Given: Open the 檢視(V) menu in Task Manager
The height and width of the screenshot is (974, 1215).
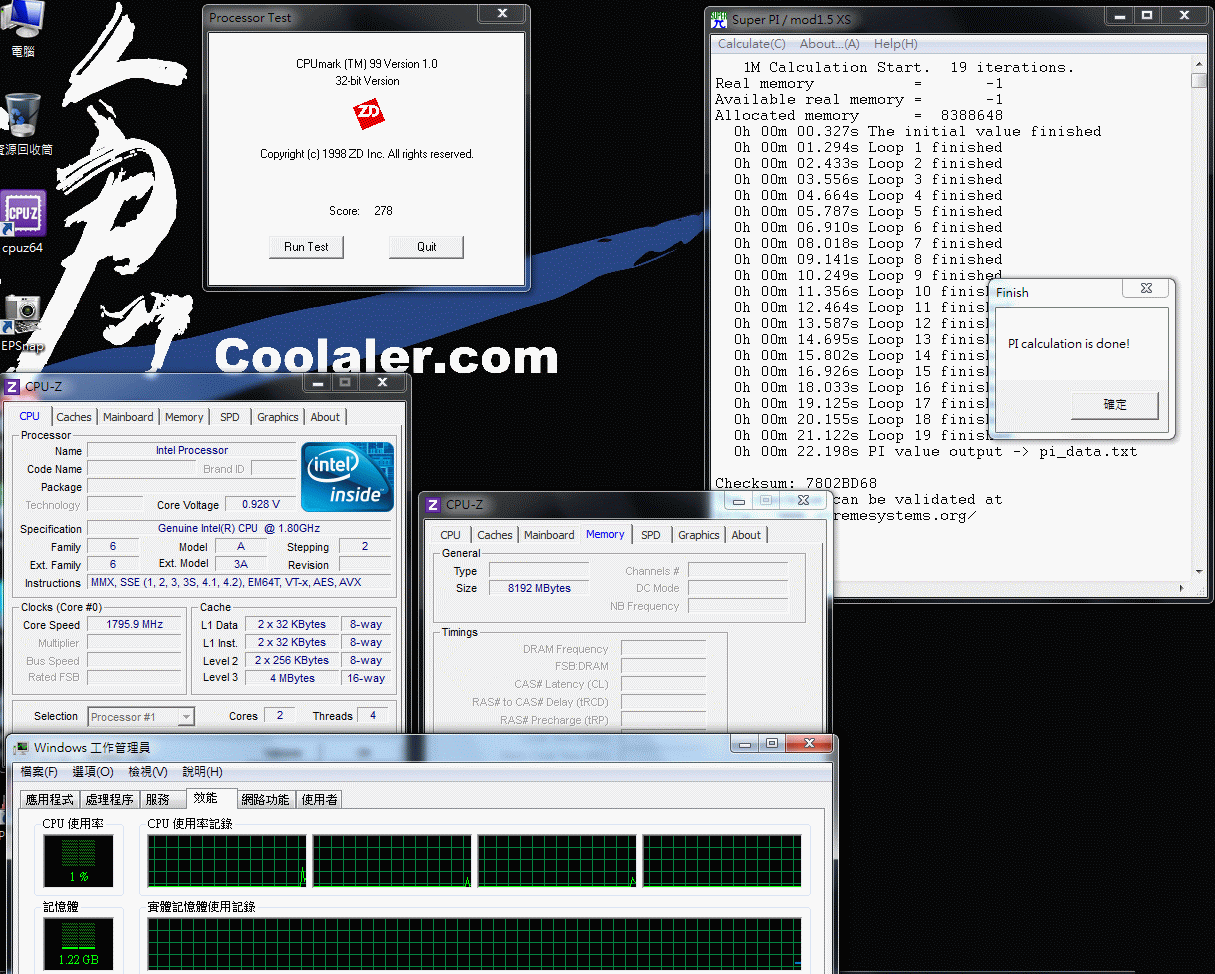Looking at the screenshot, I should [148, 772].
